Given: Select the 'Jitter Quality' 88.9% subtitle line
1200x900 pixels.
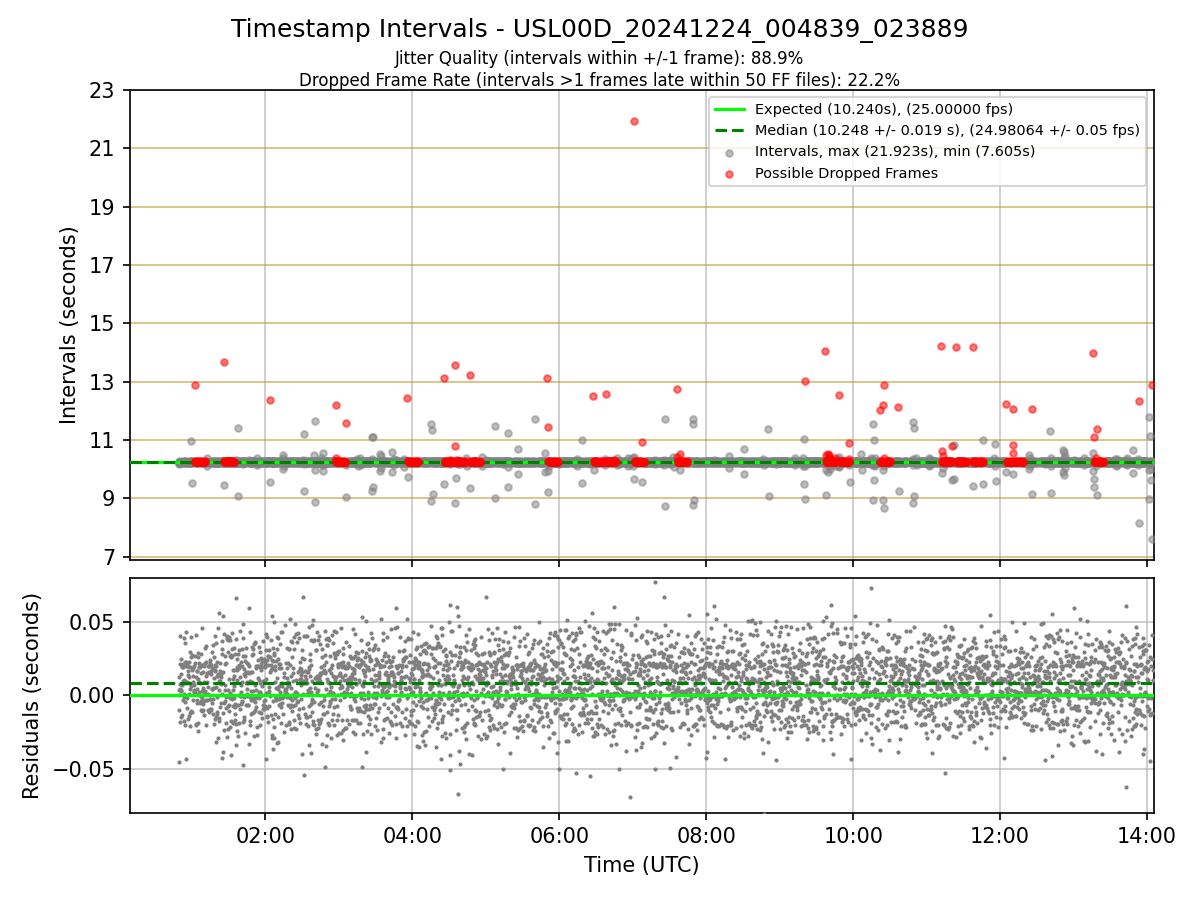Looking at the screenshot, I should (599, 58).
